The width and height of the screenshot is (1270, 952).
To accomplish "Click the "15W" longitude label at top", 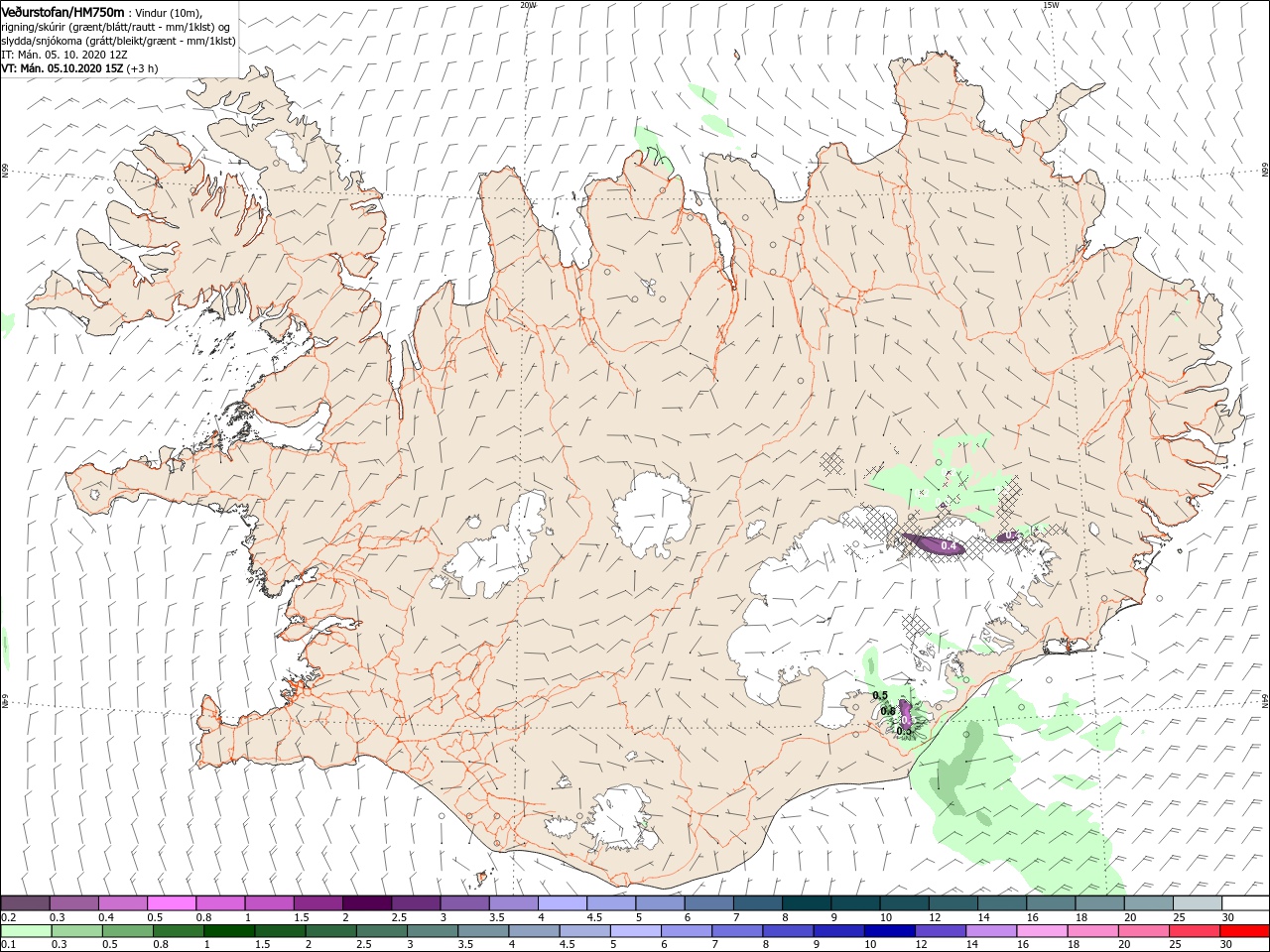I will pyautogui.click(x=1051, y=5).
